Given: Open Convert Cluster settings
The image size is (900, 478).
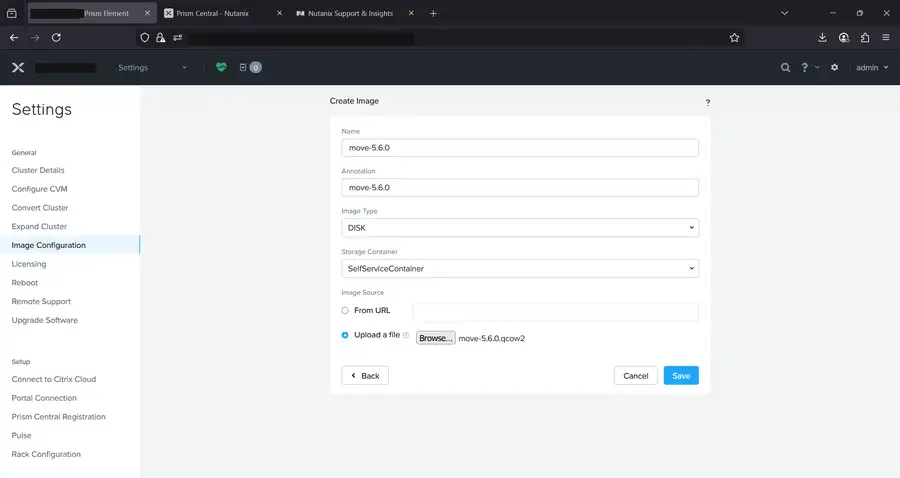Looking at the screenshot, I should click(x=40, y=208).
